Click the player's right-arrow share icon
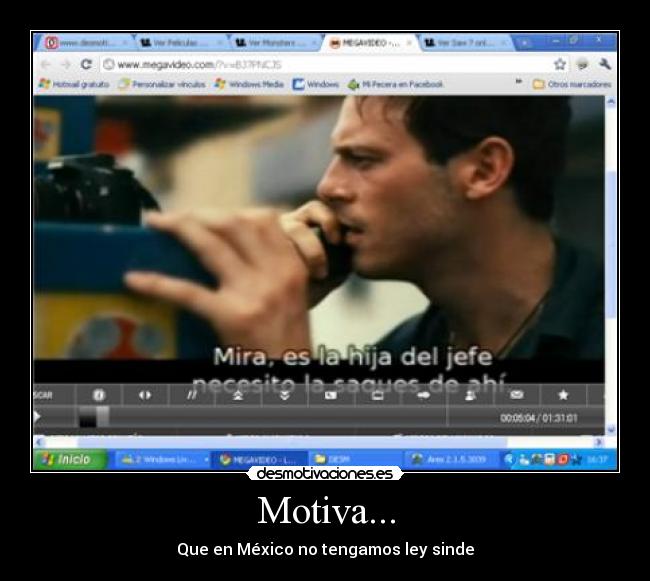 [424, 395]
